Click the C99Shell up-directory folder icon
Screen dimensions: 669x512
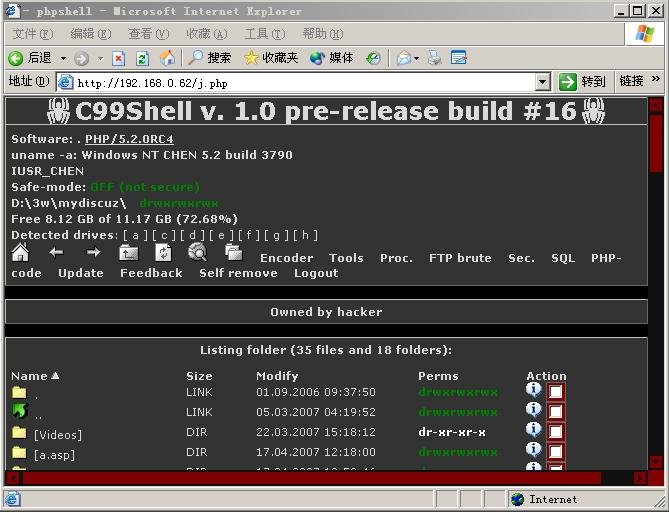128,253
